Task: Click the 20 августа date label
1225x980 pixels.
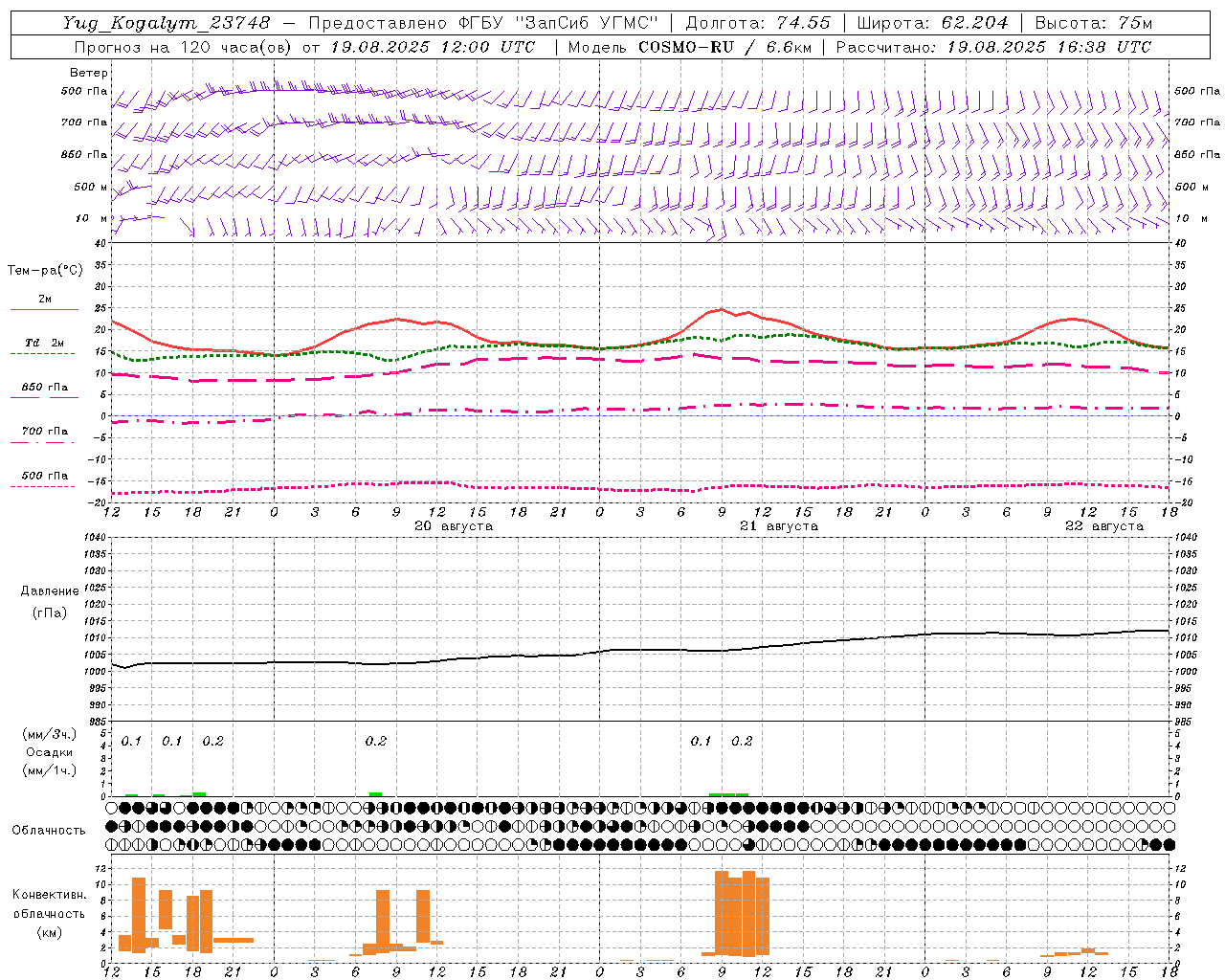Action: pos(454,525)
